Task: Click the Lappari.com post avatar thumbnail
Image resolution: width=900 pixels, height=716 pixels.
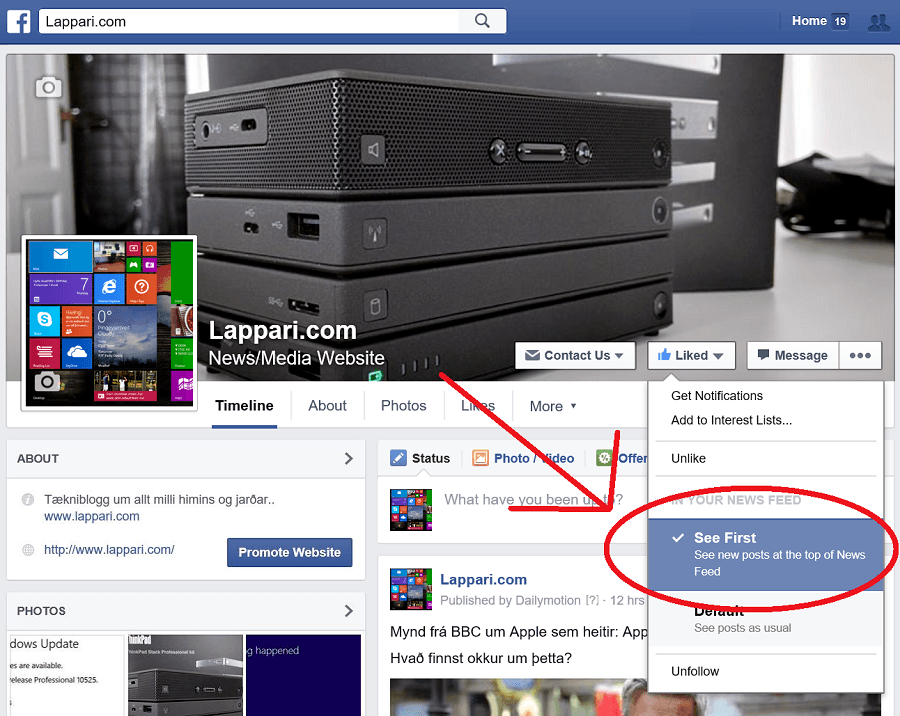Action: point(410,589)
